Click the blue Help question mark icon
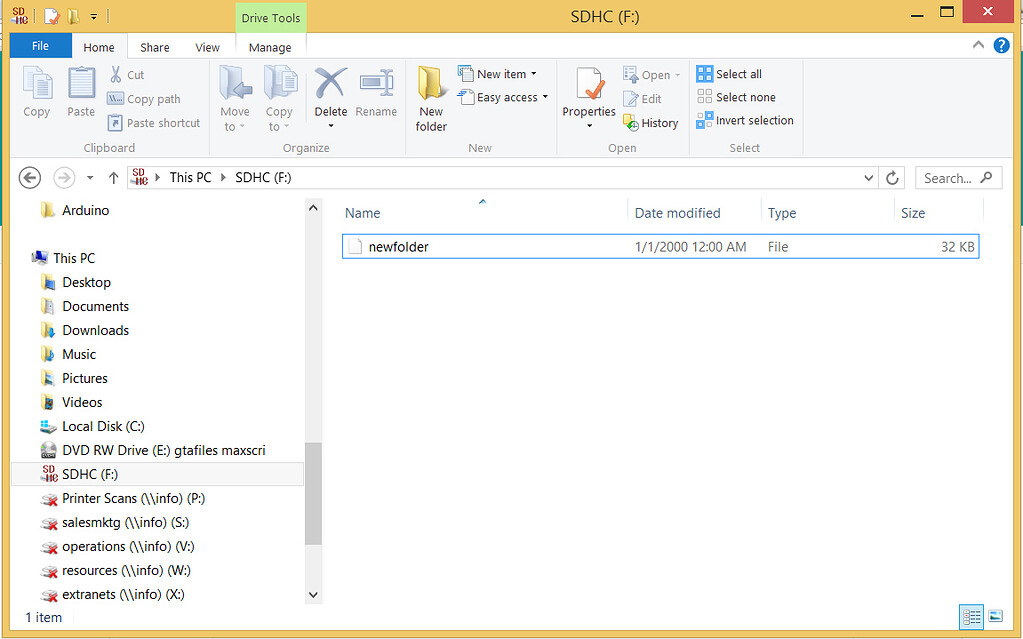This screenshot has height=639, width=1023. pos(1001,45)
